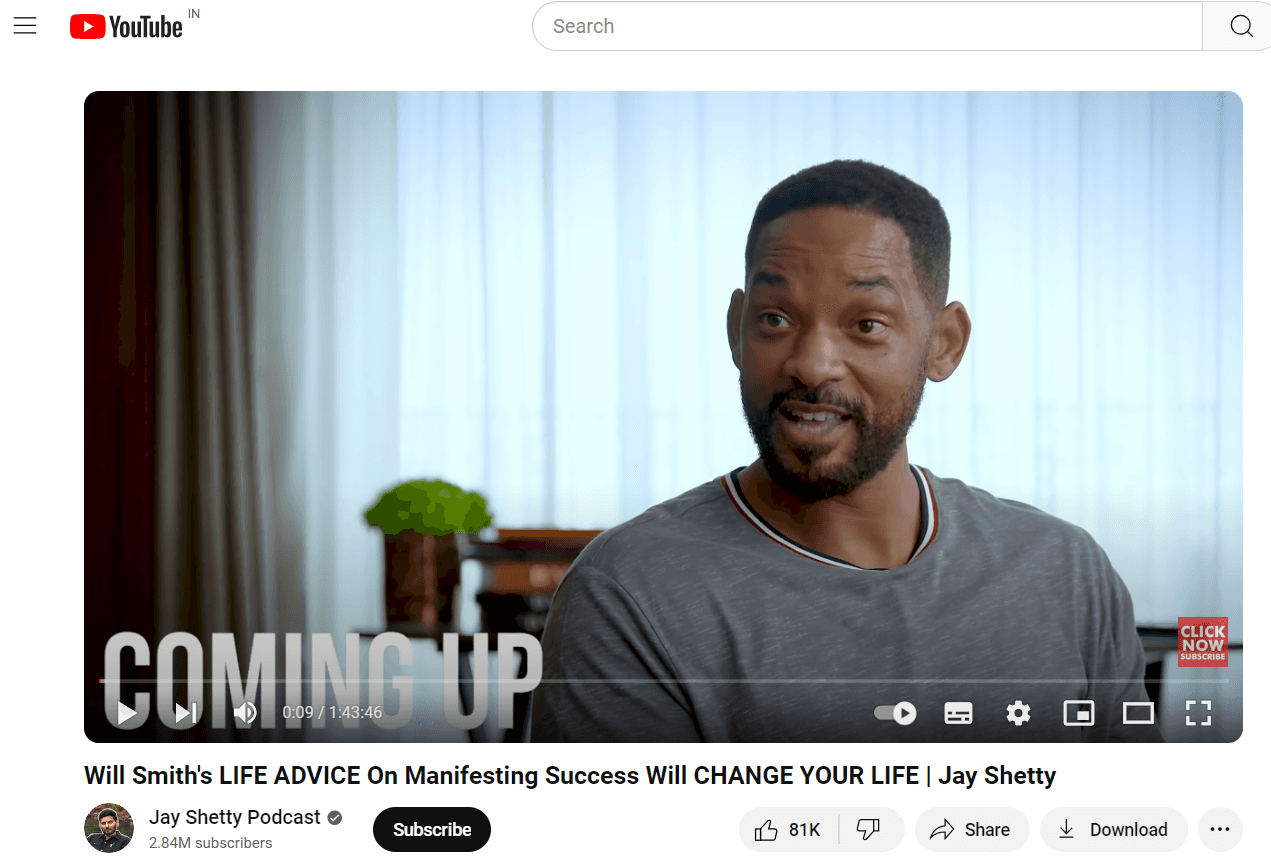Screen dimensions: 1271x864
Task: Download the video
Action: click(1114, 830)
